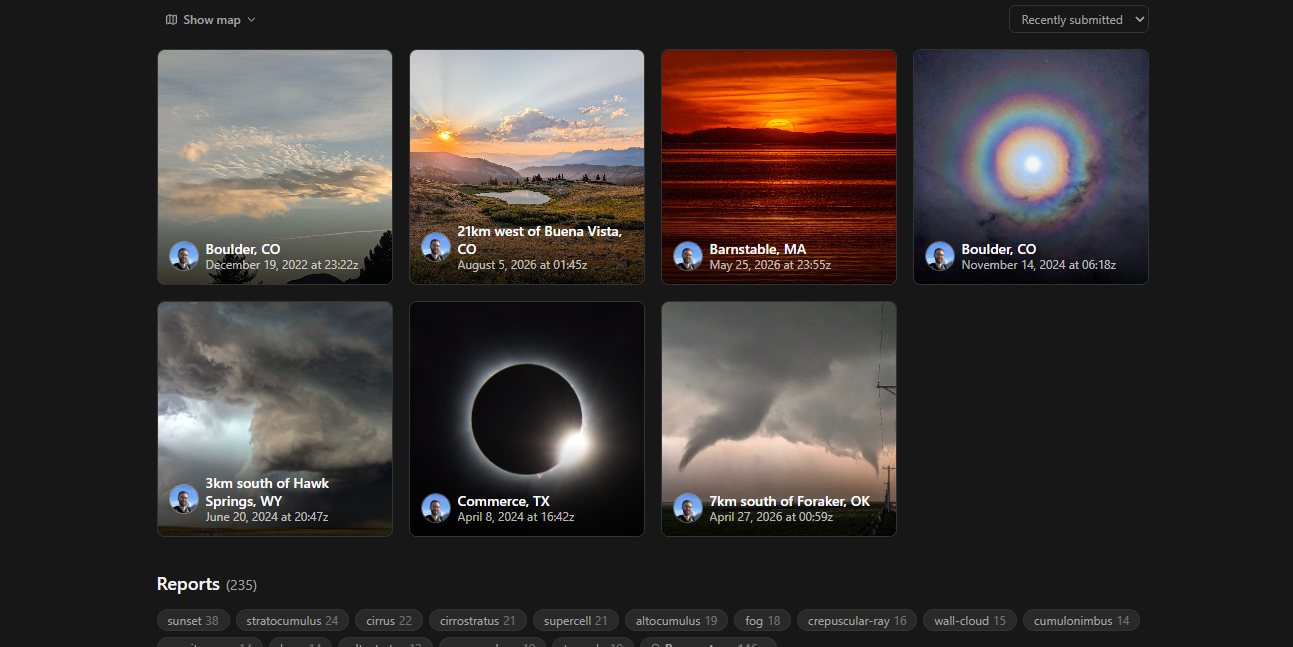Click the Reports heading
This screenshot has height=647, width=1293.
point(188,584)
